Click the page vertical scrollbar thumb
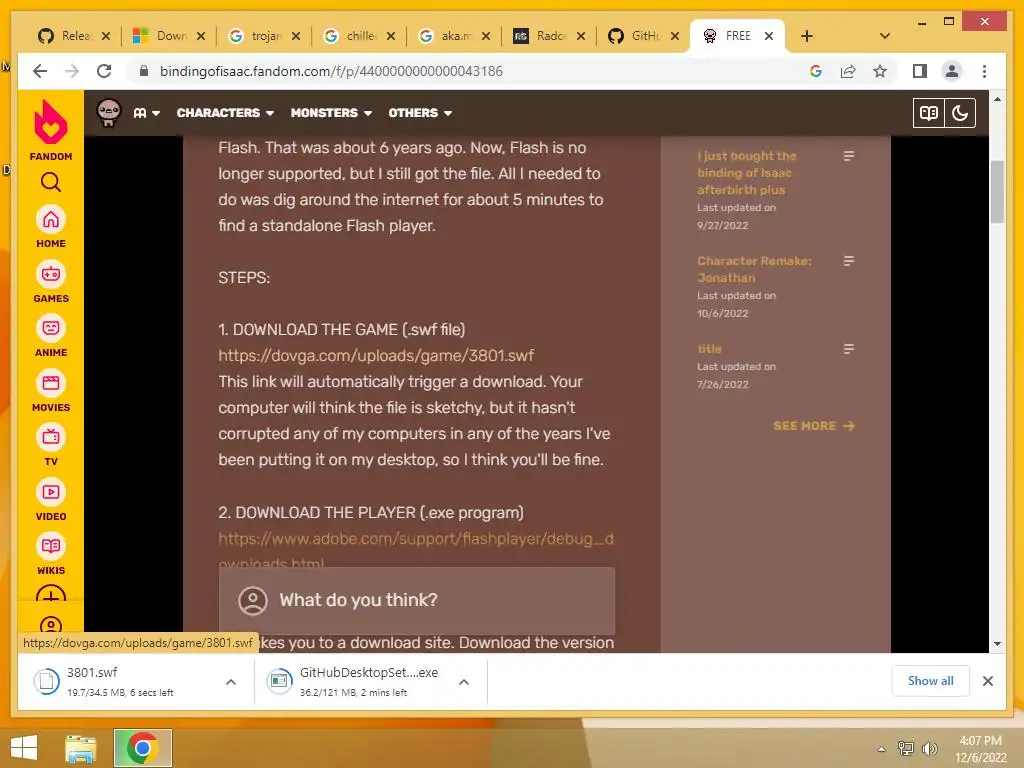1024x768 pixels. [997, 191]
